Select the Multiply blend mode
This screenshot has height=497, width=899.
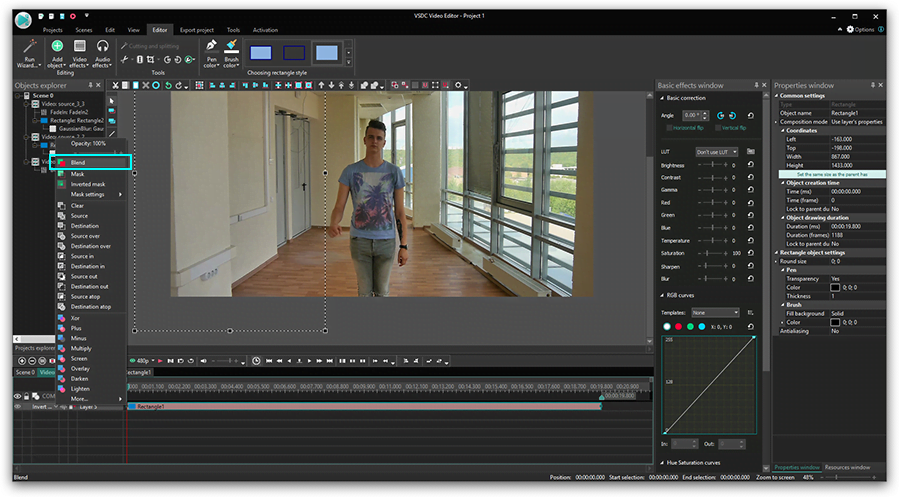tap(81, 349)
